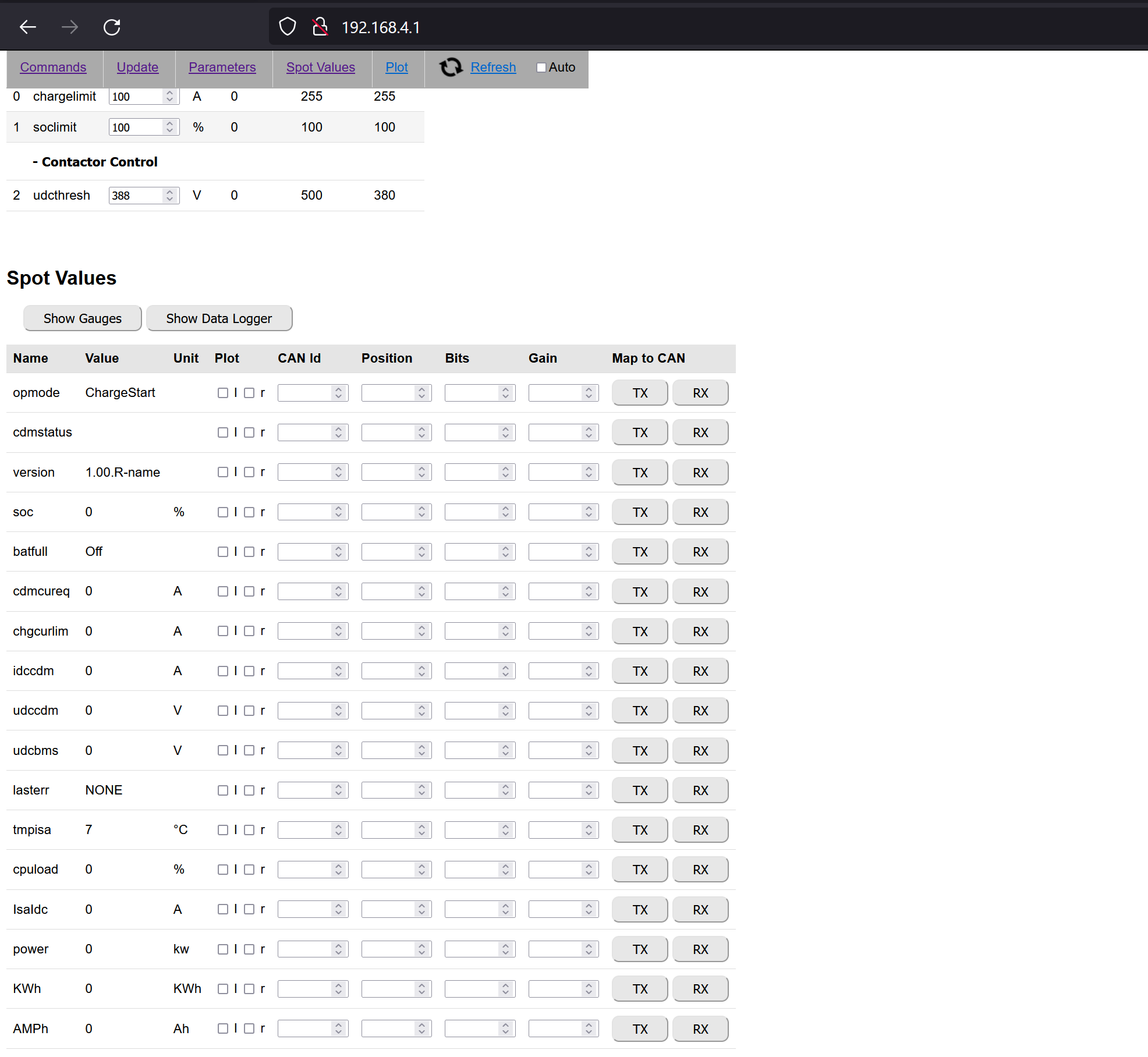Click the browser forward arrow icon
The image size is (1148, 1057).
point(70,27)
